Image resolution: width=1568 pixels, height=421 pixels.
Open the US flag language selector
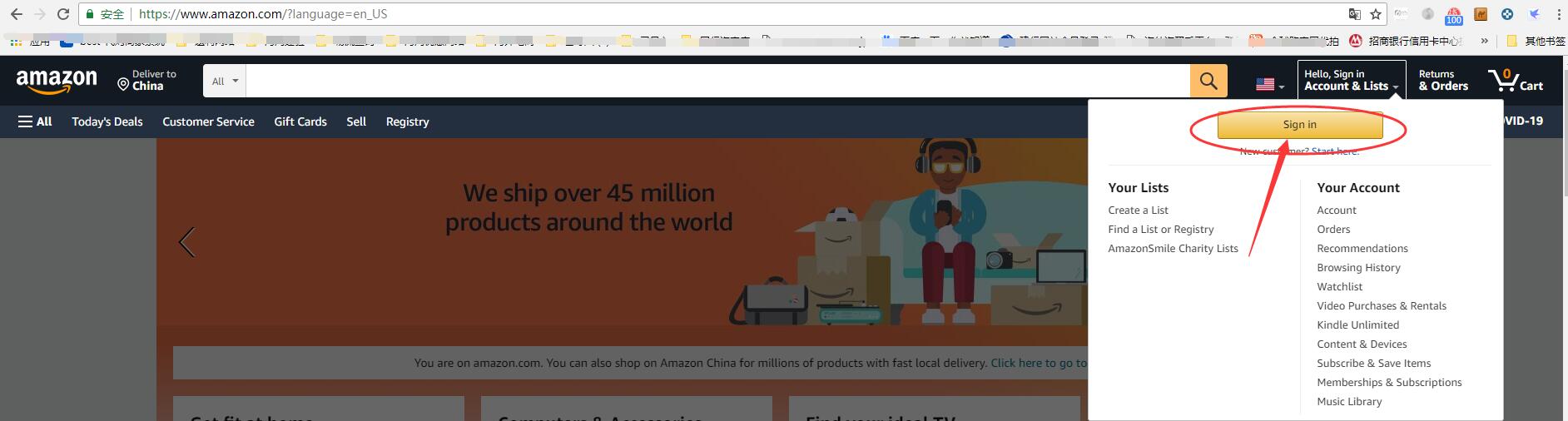[1270, 85]
